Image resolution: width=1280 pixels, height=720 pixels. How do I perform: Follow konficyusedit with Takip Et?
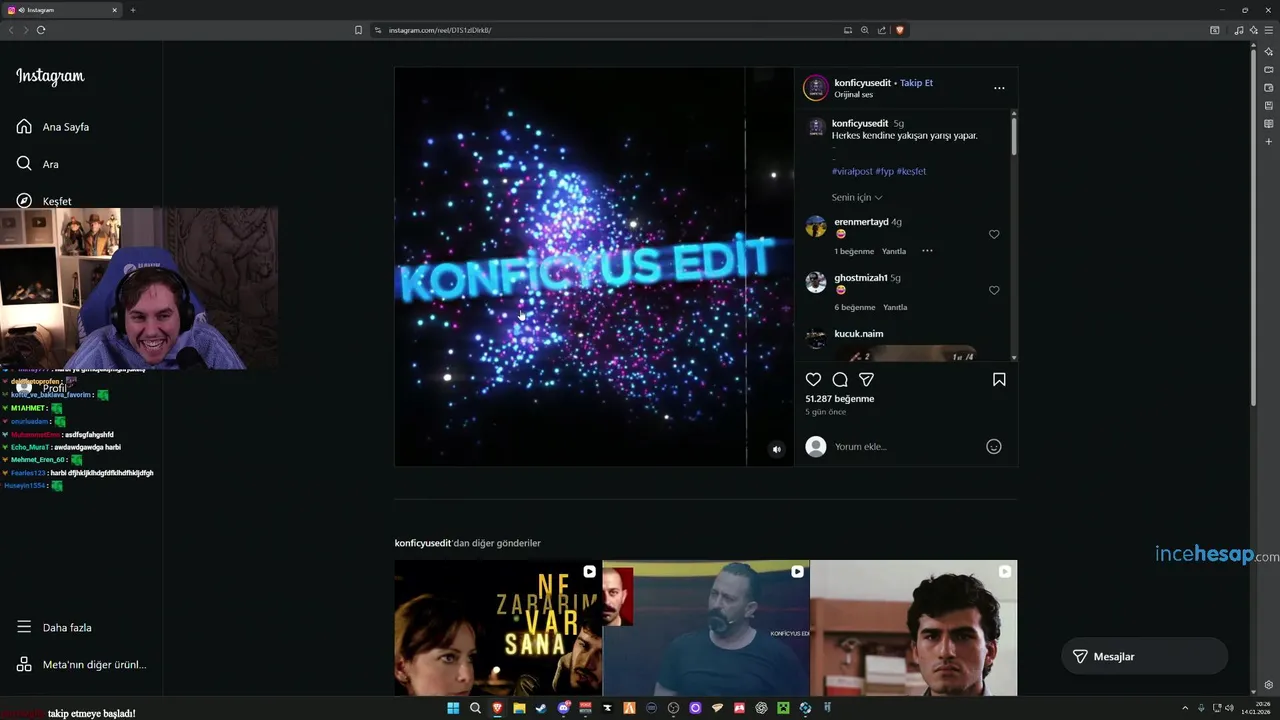coord(916,83)
